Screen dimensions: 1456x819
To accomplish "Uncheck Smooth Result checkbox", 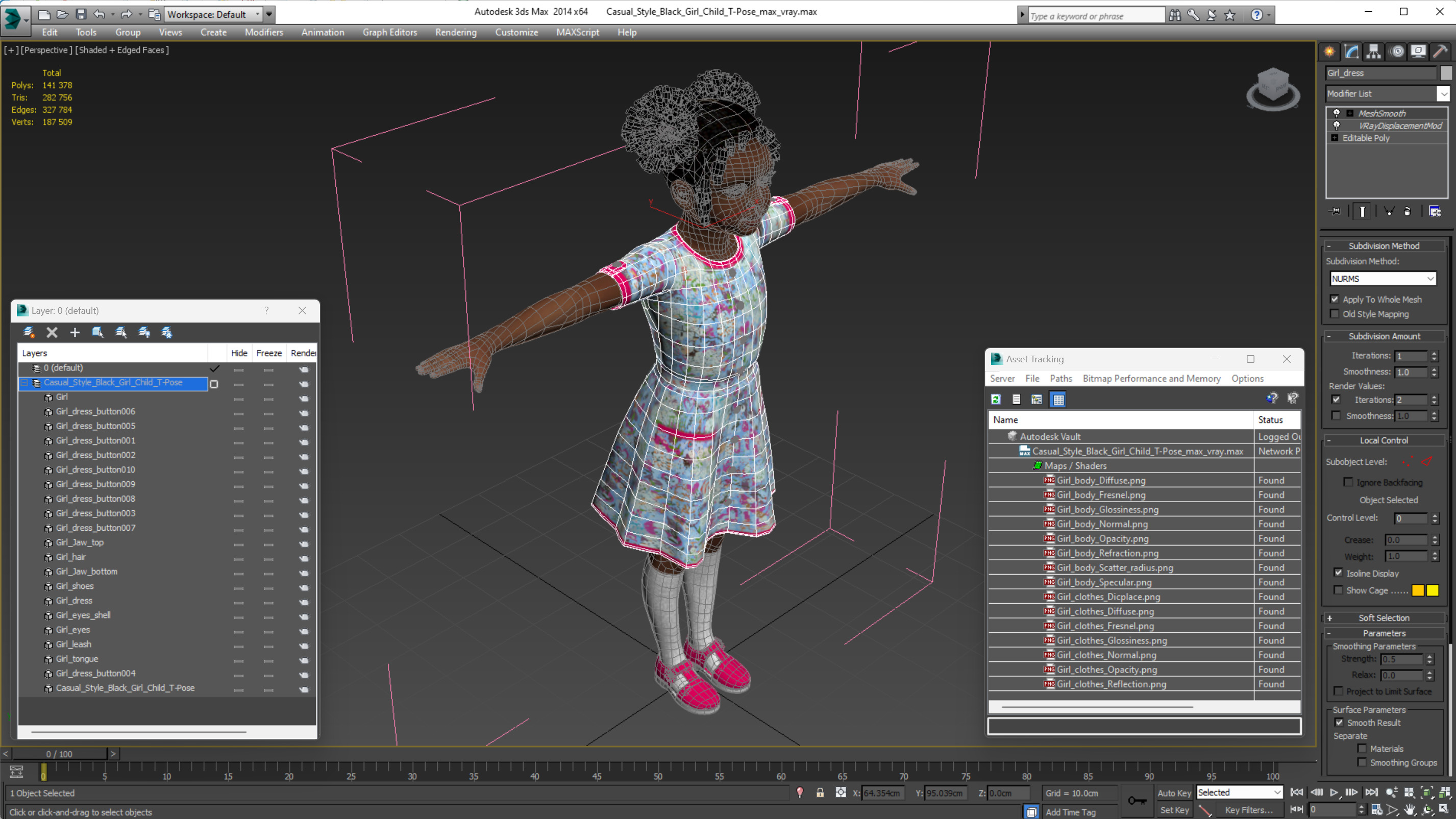I will pos(1339,723).
